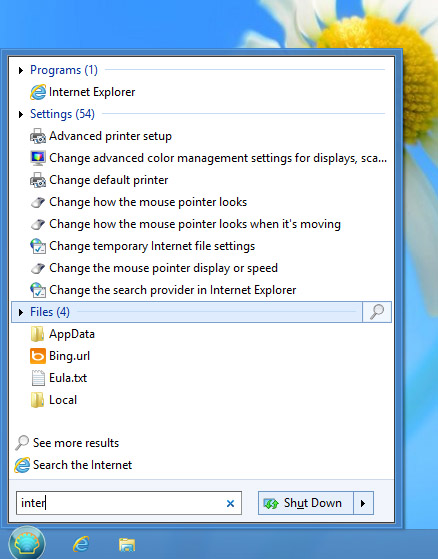Select 'mouse pointer looks when it's moving' result

tap(195, 224)
